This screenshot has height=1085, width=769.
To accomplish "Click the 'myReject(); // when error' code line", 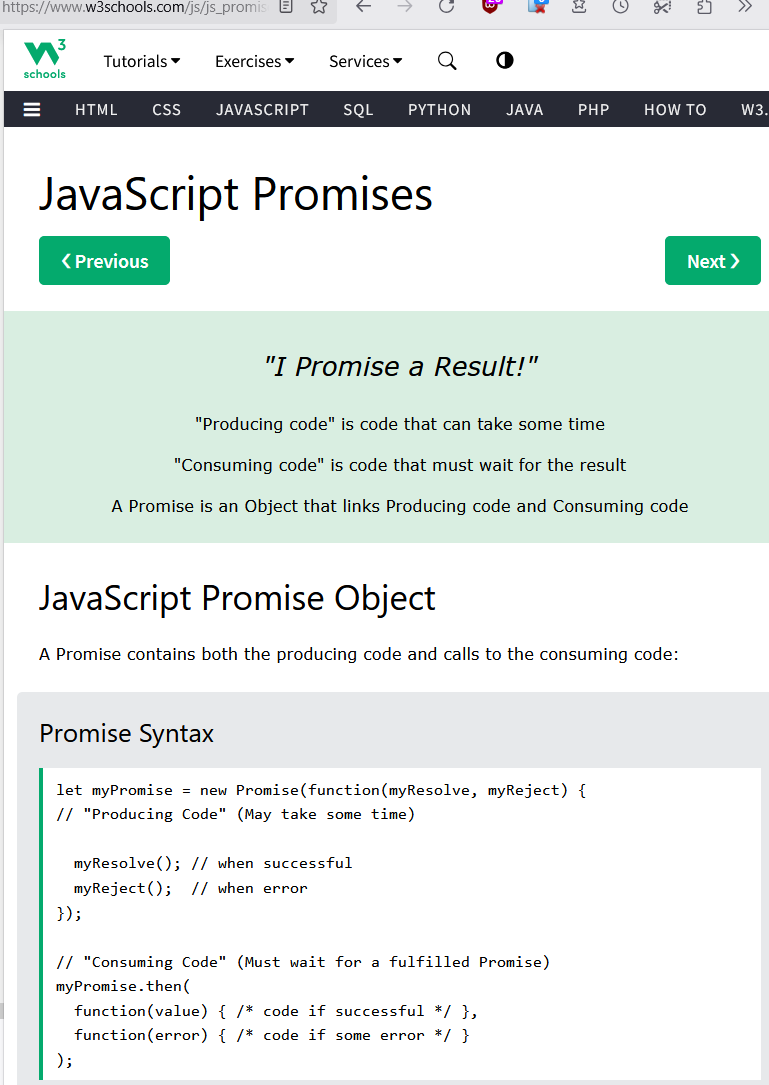I will click(x=191, y=888).
